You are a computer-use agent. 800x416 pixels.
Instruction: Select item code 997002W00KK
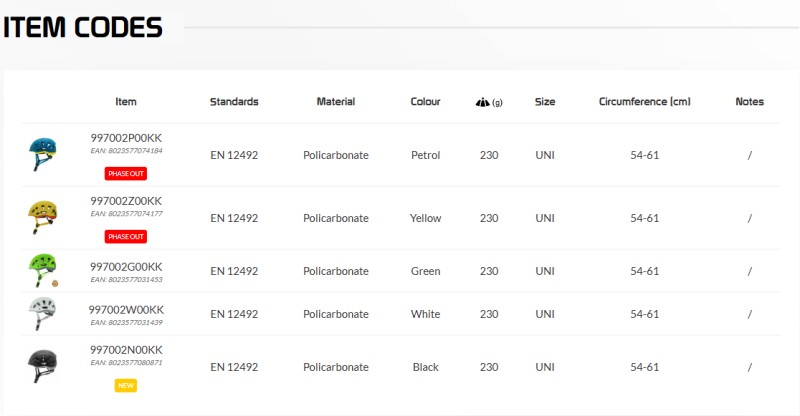click(x=126, y=310)
